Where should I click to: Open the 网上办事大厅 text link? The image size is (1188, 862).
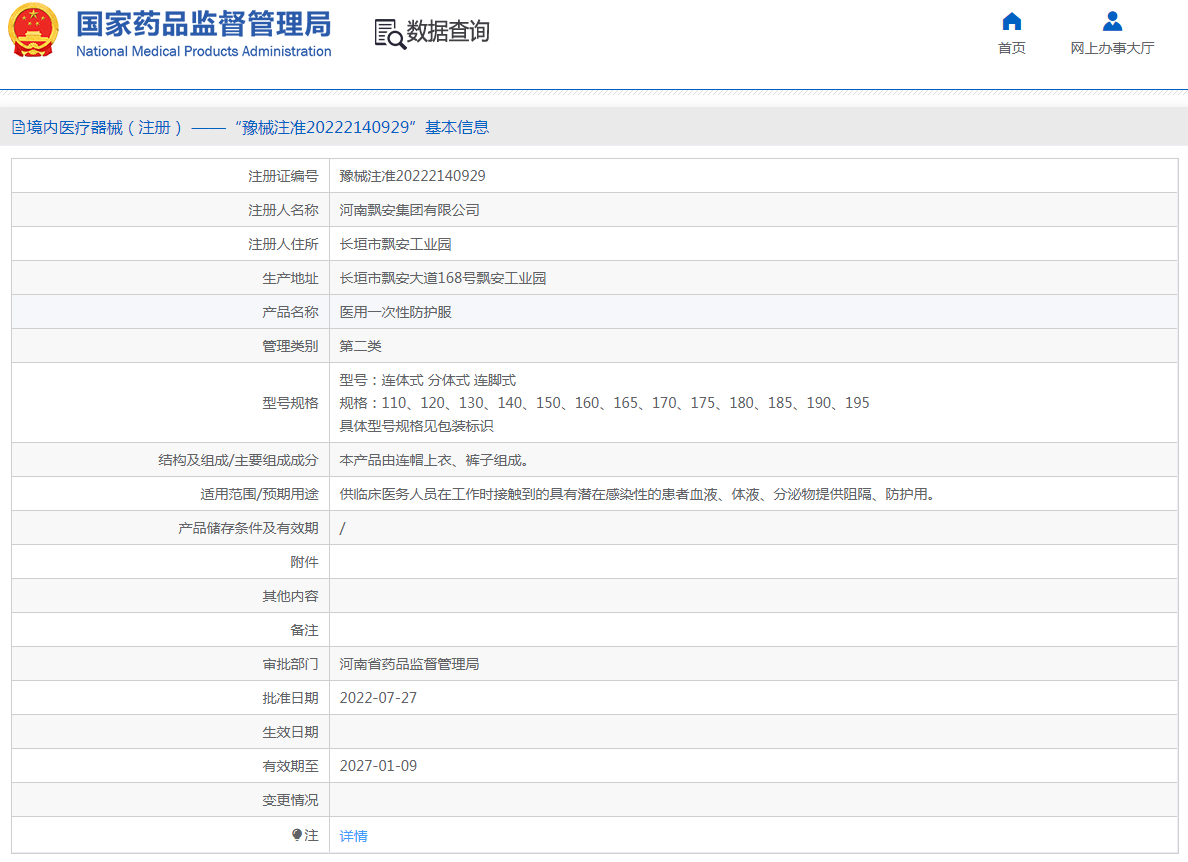(x=1112, y=48)
